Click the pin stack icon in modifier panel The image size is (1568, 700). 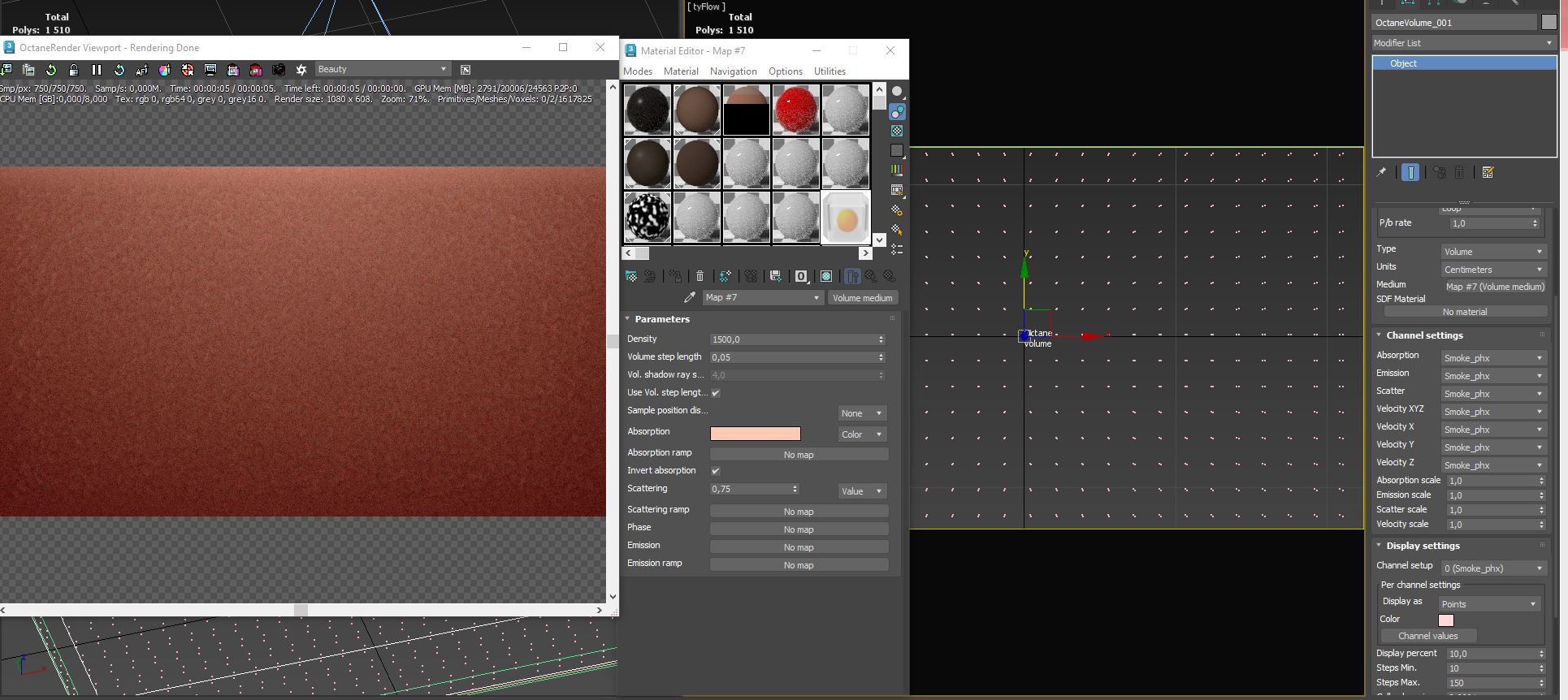click(x=1381, y=172)
